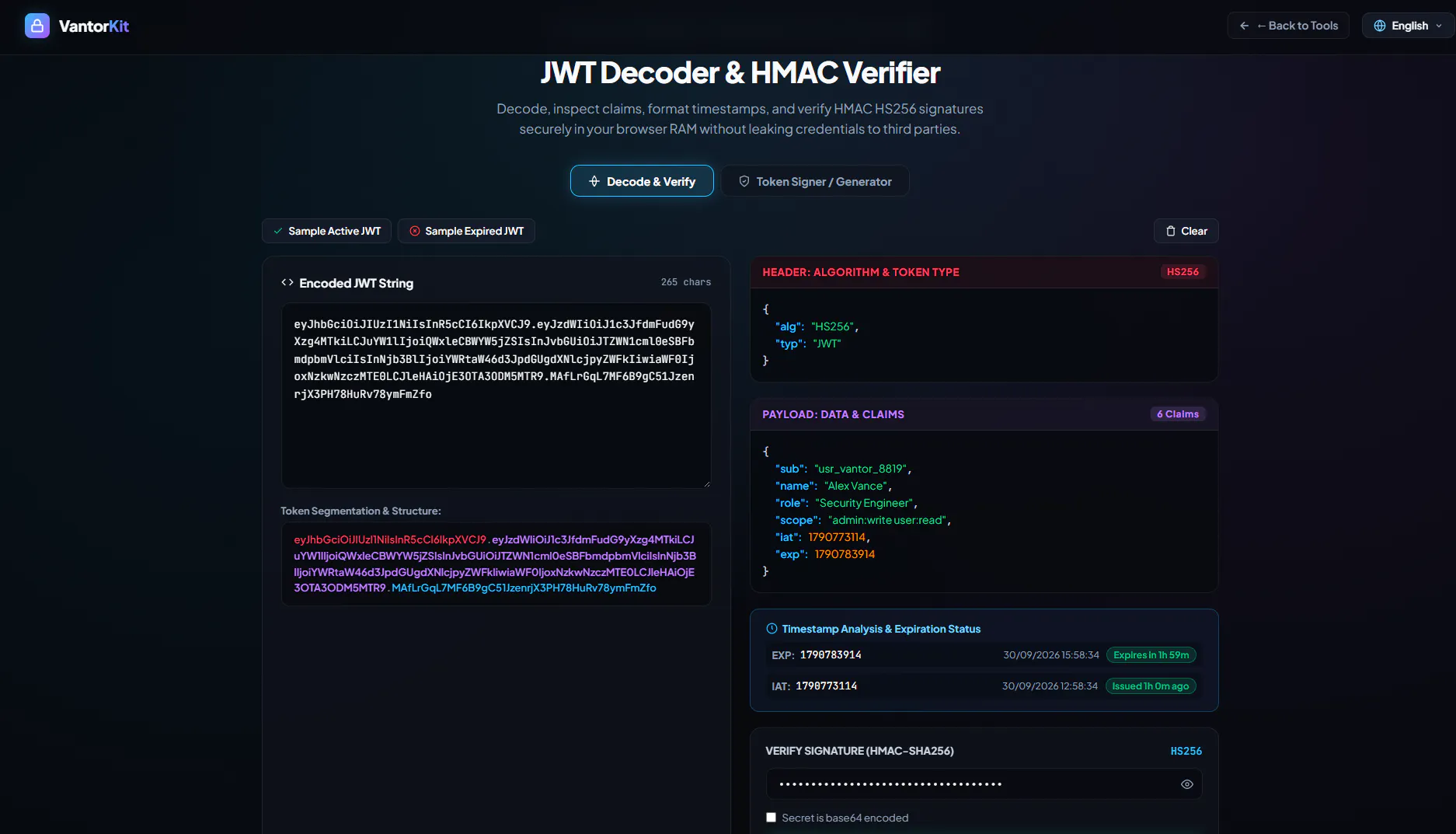Click the "role" value Security Engineer
The image size is (1456, 834).
pos(864,503)
